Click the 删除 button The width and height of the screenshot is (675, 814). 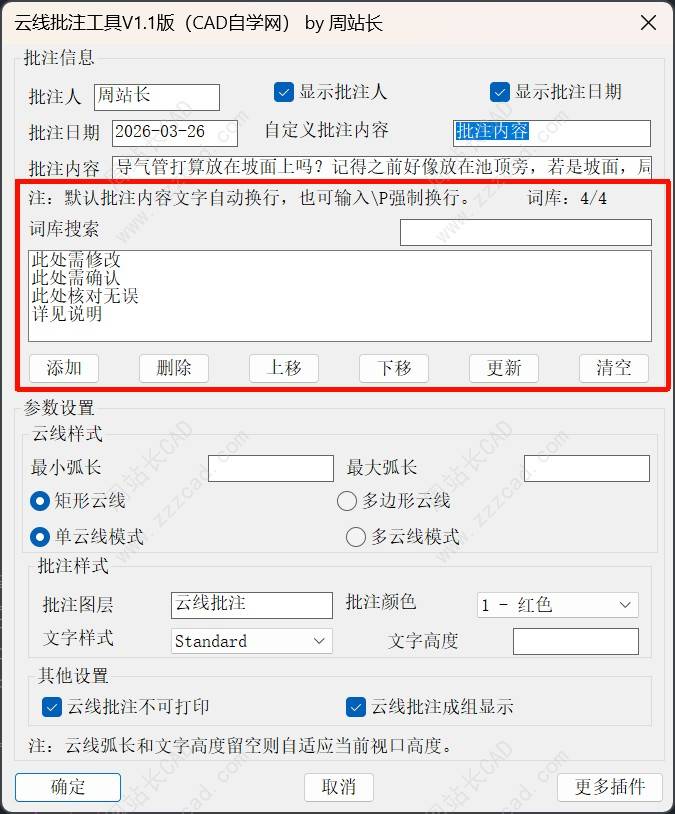click(174, 369)
